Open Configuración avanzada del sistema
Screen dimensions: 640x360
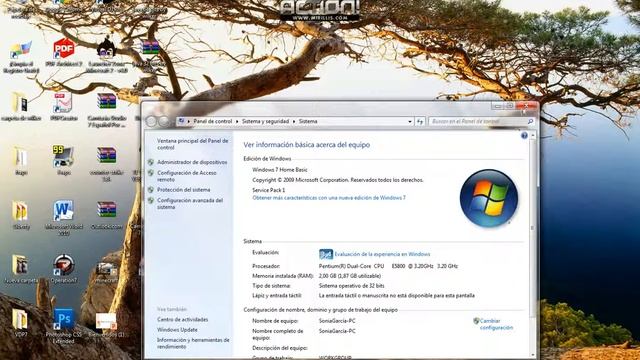190,204
